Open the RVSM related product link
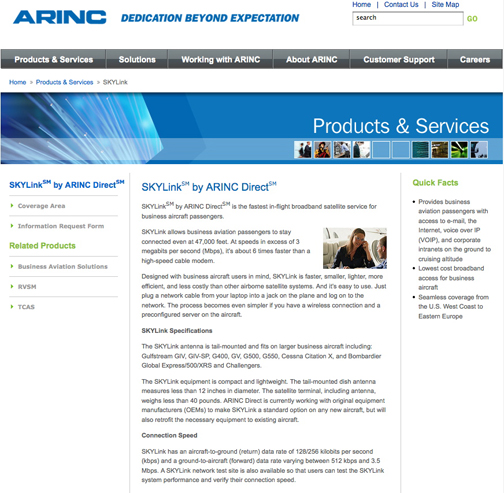The height and width of the screenshot is (493, 504). [x=27, y=287]
